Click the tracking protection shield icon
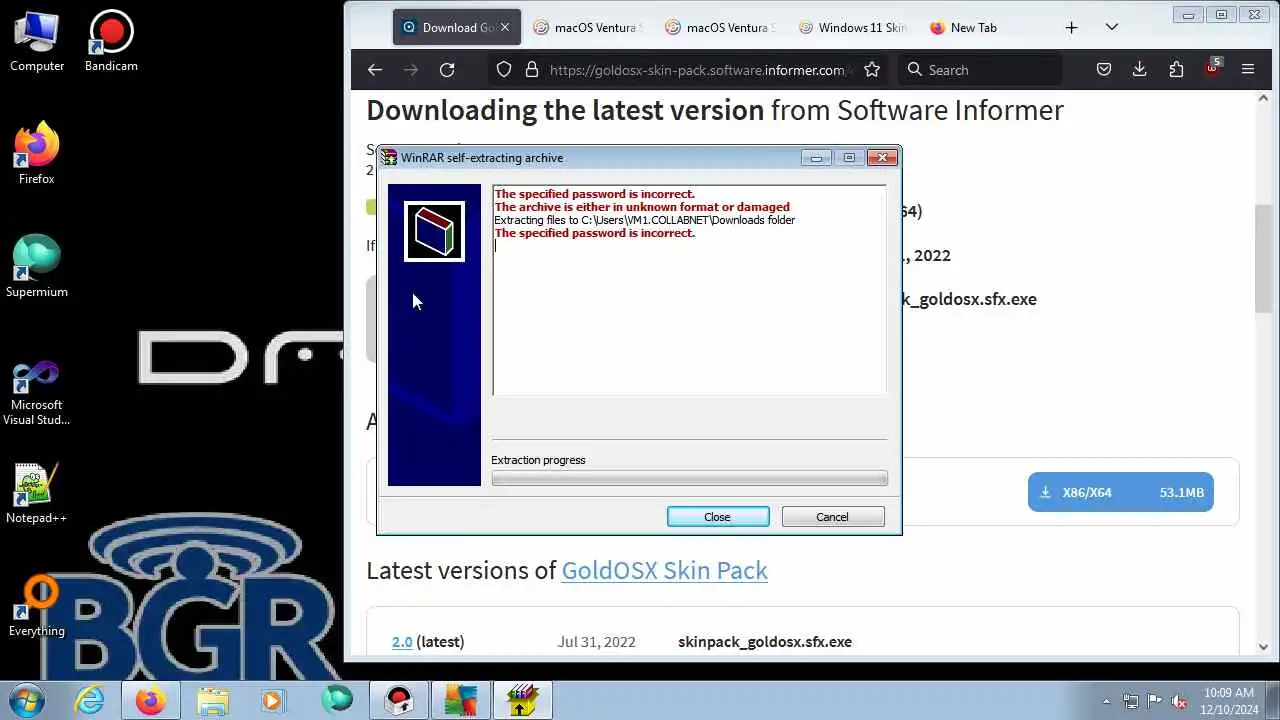Screen dimensions: 1280x720 pos(504,70)
